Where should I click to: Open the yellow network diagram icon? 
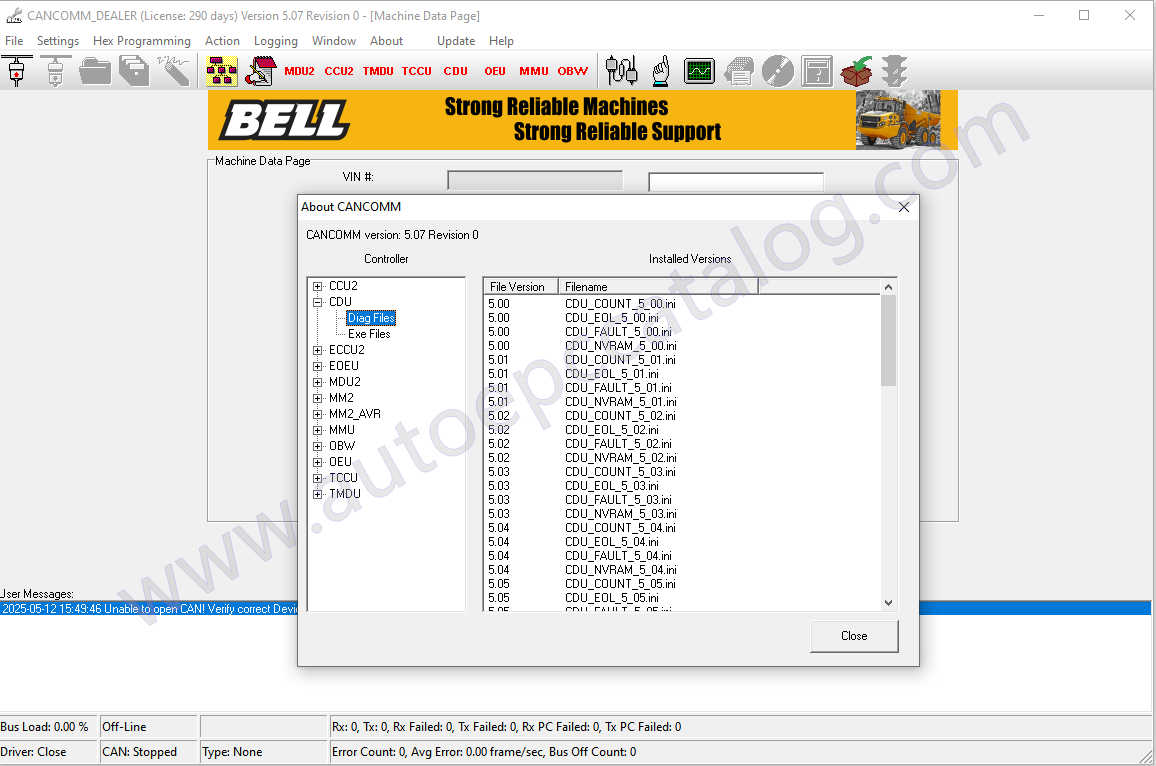click(222, 71)
